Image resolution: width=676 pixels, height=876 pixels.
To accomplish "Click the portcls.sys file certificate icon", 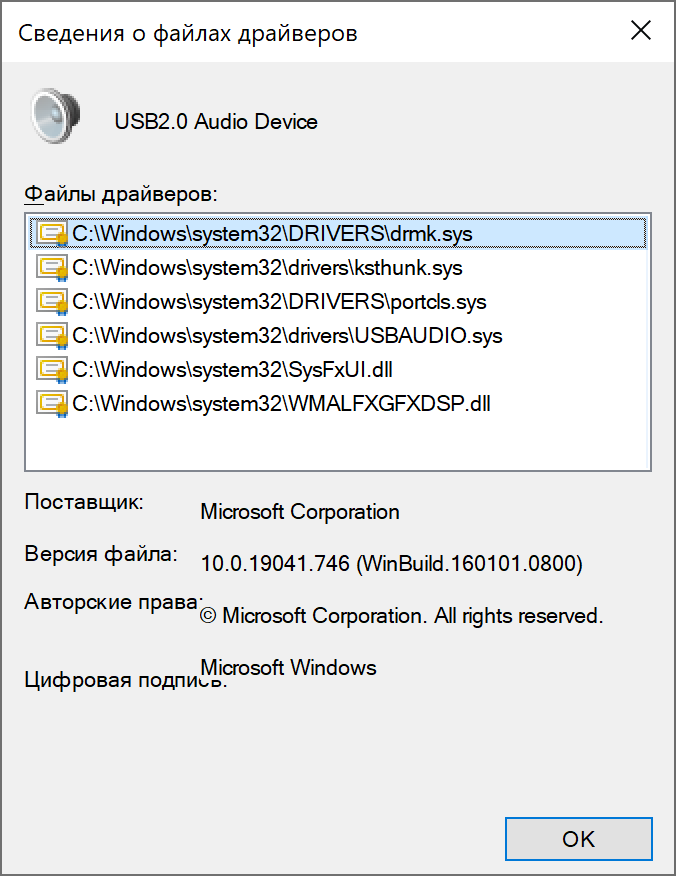I will tap(52, 302).
